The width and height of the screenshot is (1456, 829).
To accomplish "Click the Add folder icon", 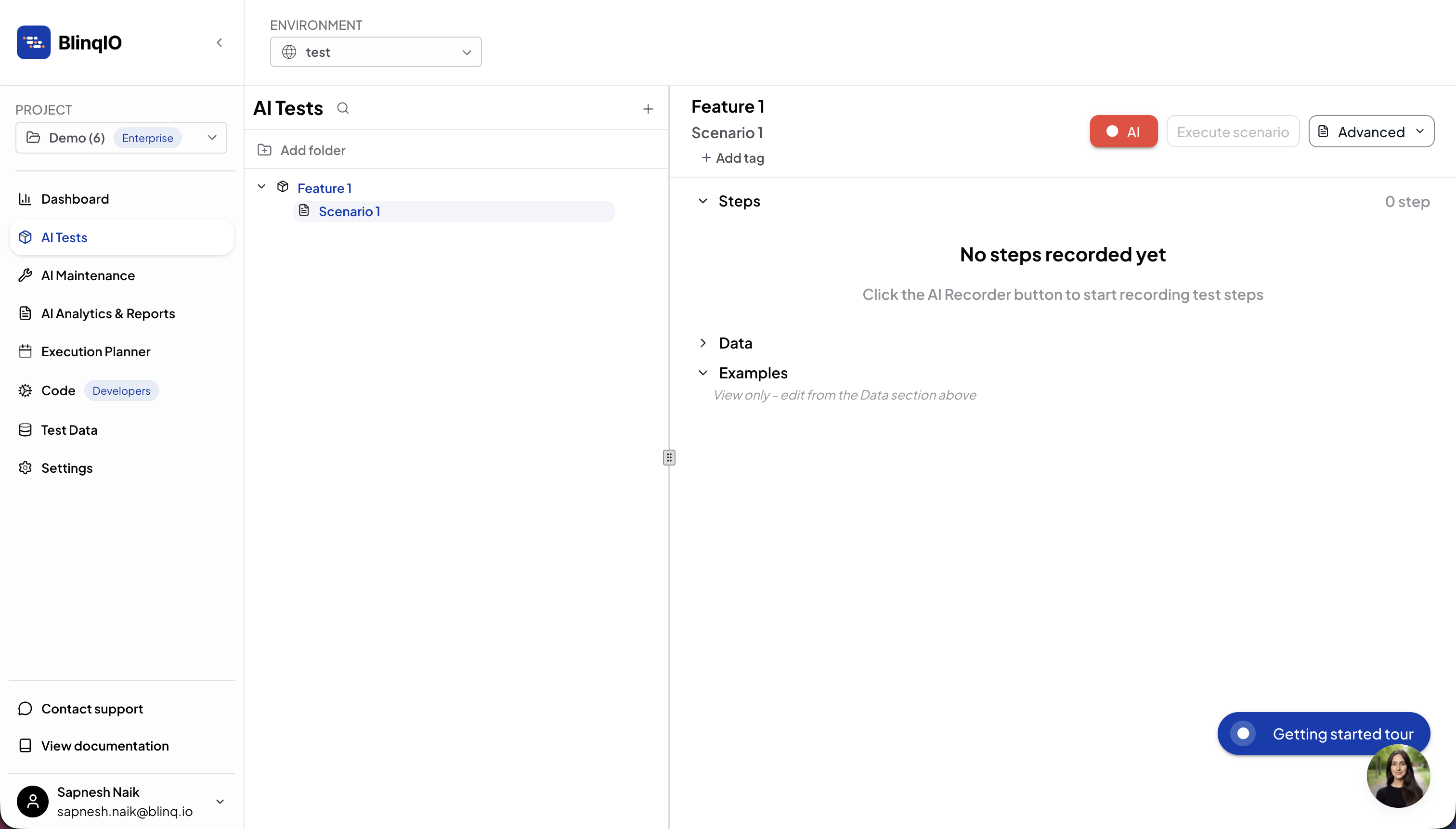I will click(x=264, y=150).
